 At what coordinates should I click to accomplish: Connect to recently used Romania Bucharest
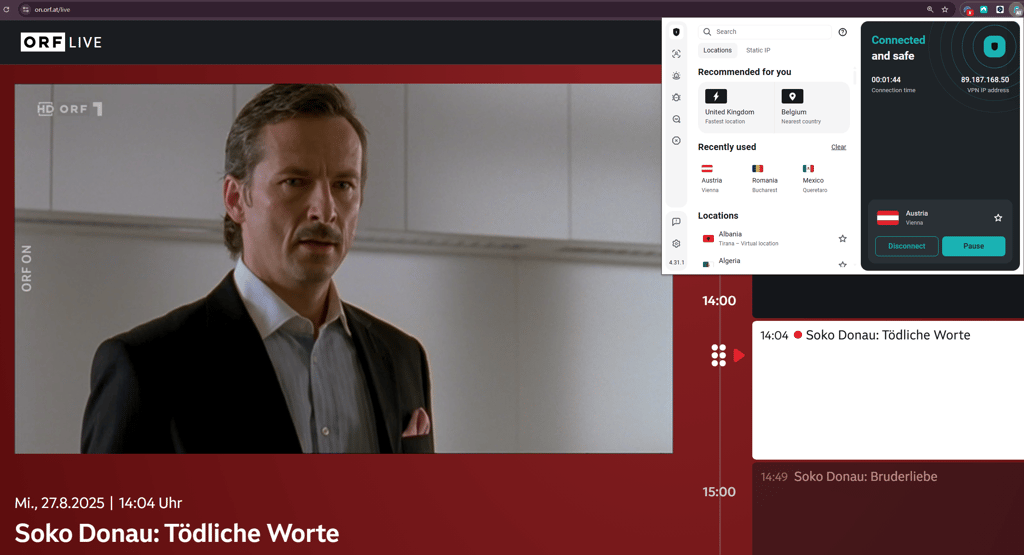click(x=764, y=178)
